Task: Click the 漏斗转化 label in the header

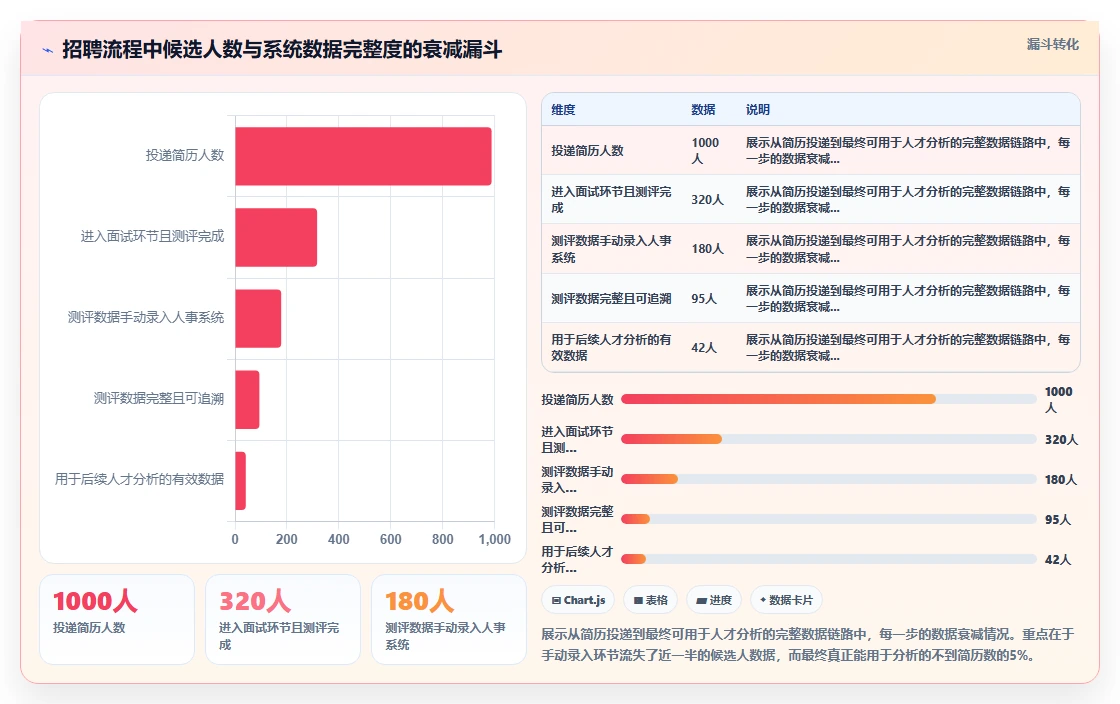Action: pyautogui.click(x=1052, y=44)
